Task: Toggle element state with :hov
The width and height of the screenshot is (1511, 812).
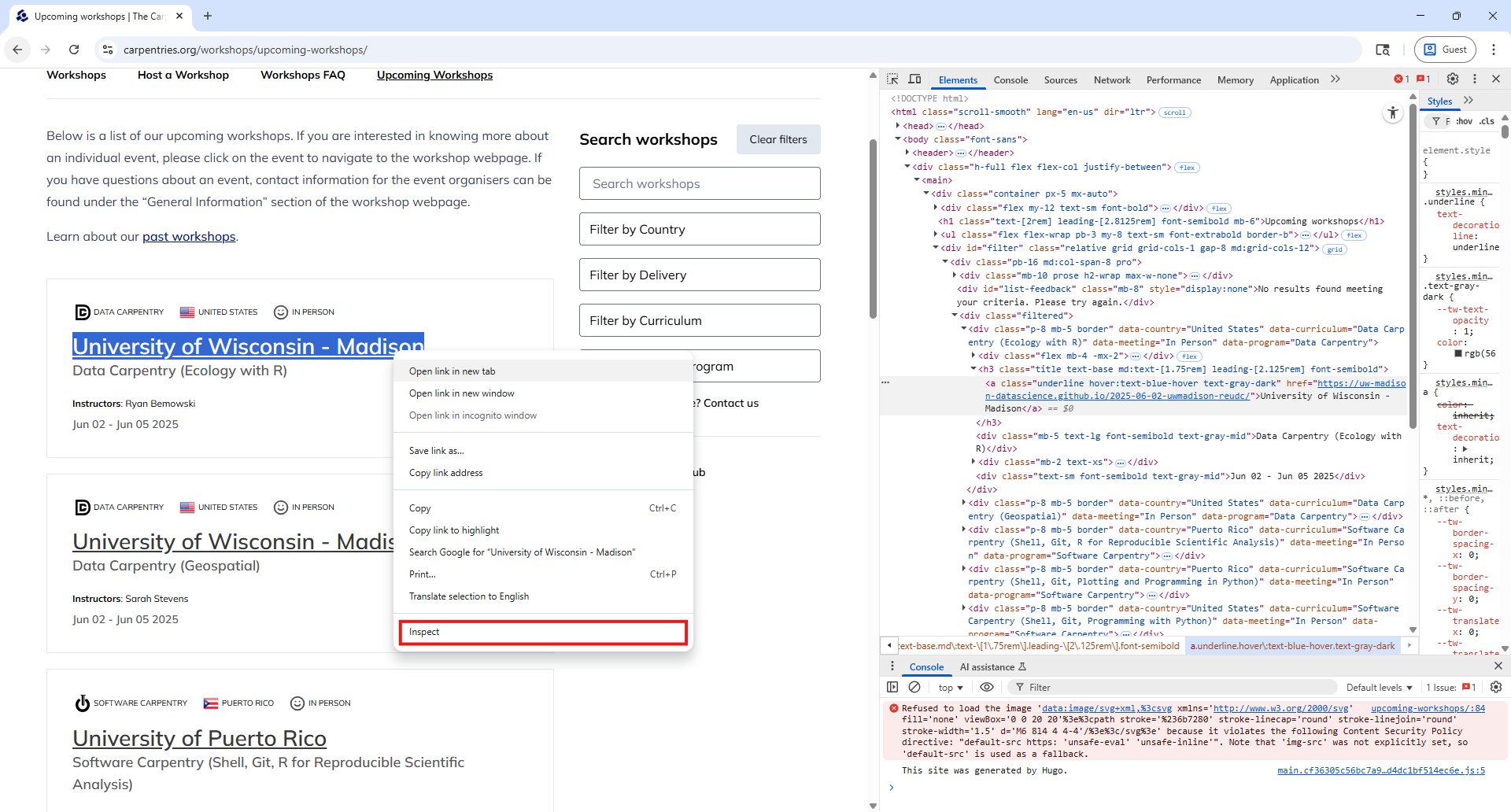Action: point(1465,120)
